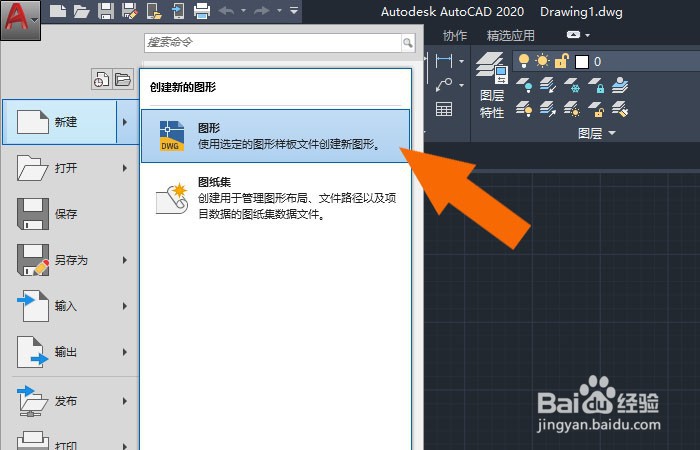Open the Customize Quick Access Toolbar dropdown

[x=294, y=10]
